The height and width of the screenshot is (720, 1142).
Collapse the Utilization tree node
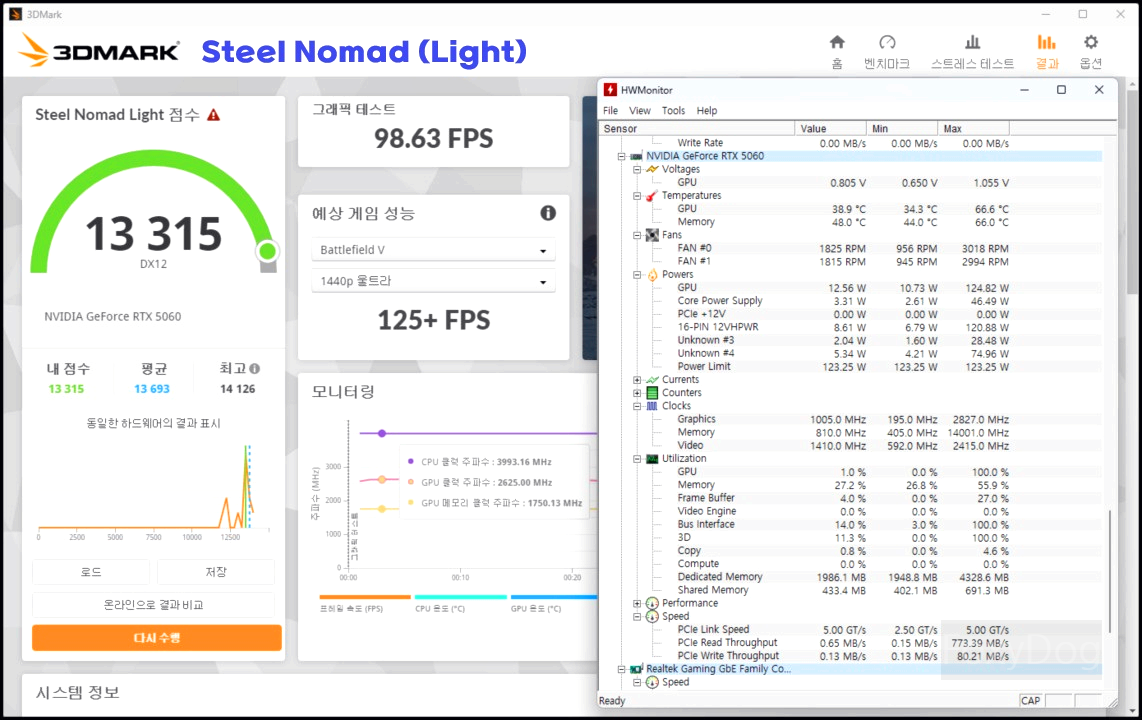[637, 459]
